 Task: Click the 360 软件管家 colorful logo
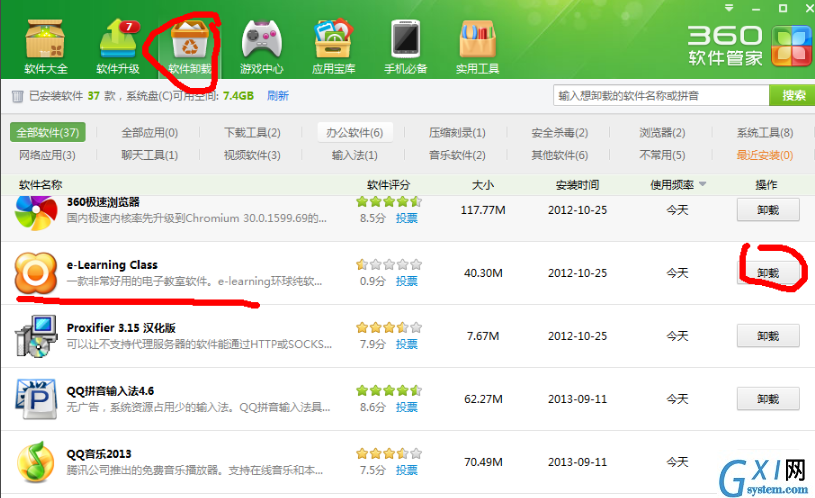(792, 46)
